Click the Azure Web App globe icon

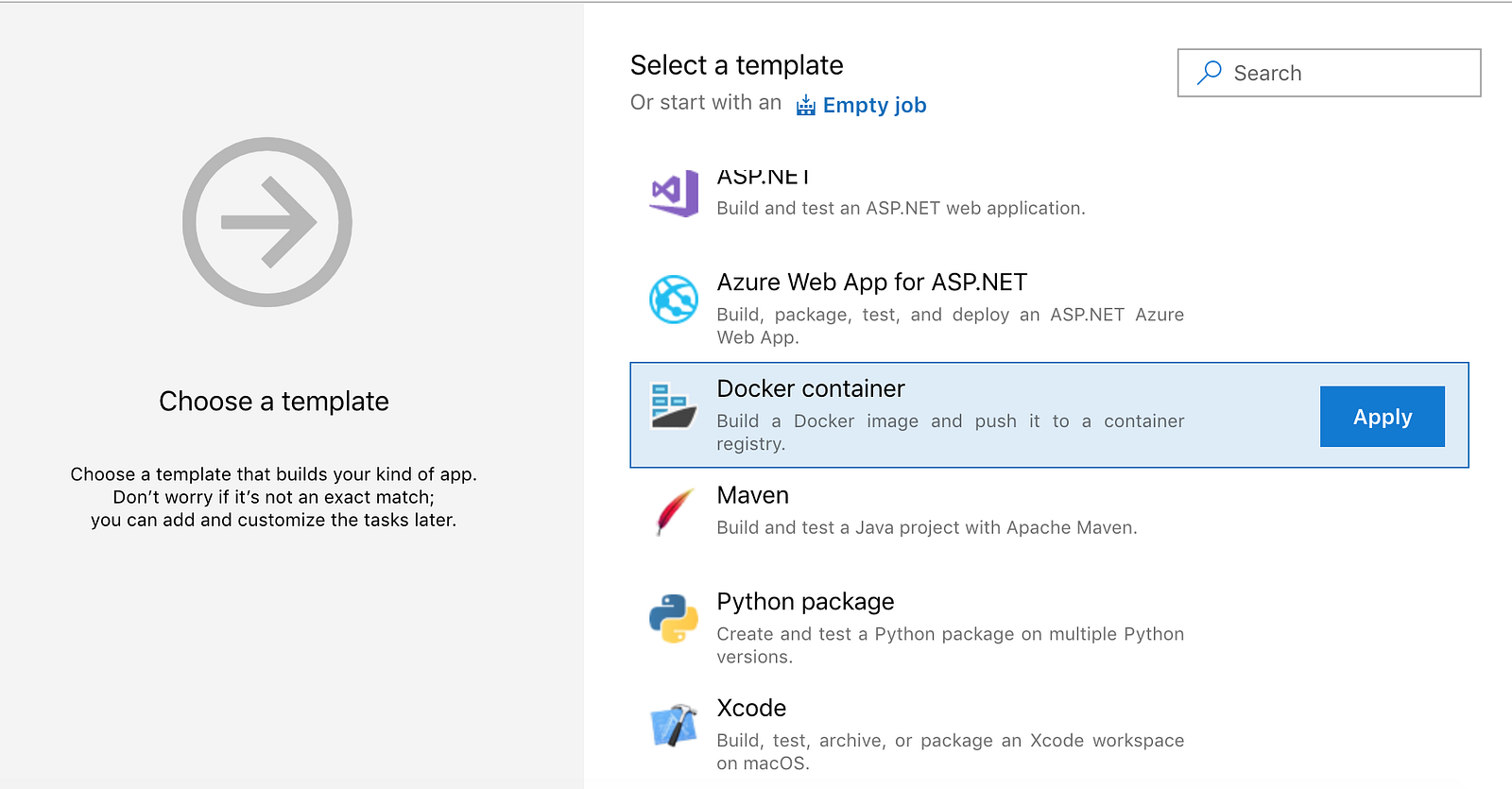point(674,300)
